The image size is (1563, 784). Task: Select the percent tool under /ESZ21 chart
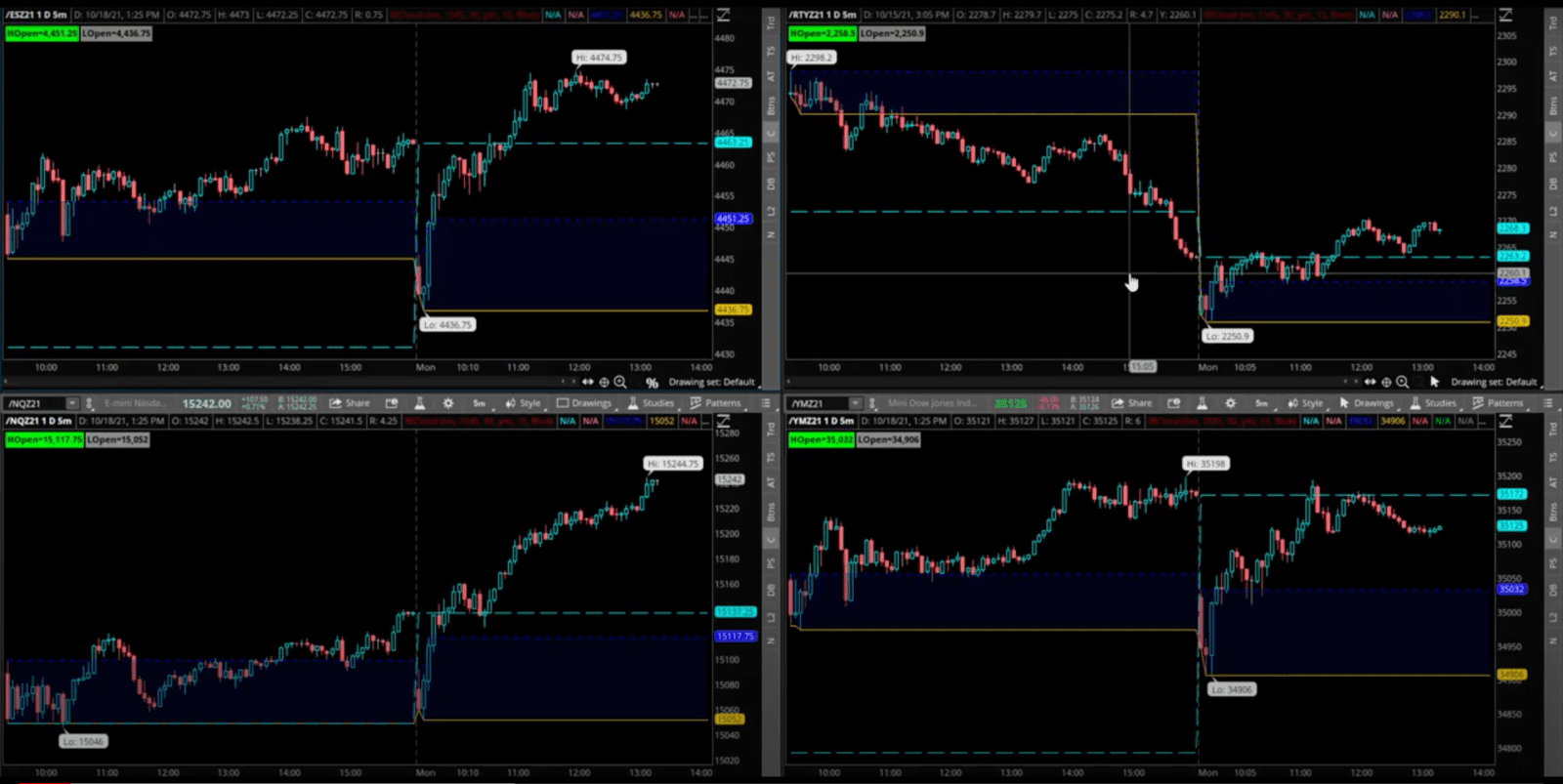click(x=652, y=383)
